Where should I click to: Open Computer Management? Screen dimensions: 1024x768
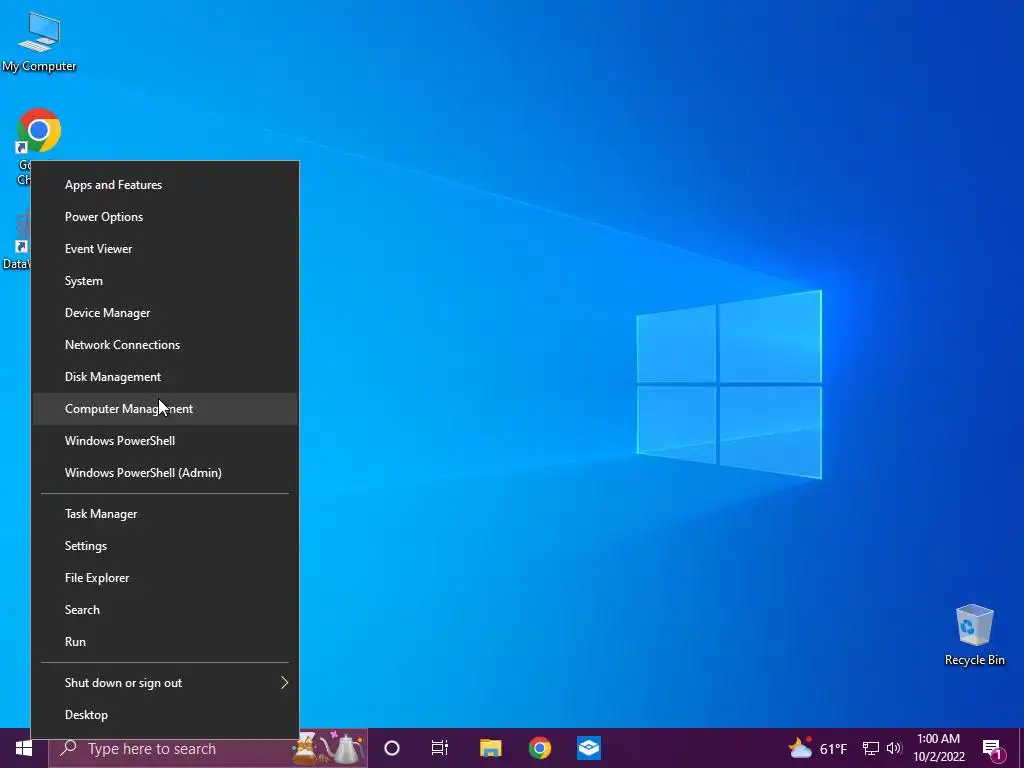pos(165,409)
